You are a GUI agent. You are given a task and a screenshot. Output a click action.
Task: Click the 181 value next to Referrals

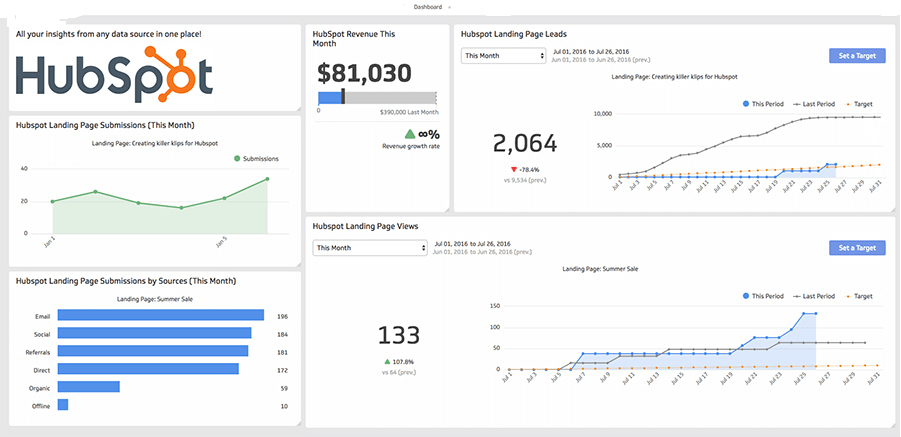click(282, 352)
